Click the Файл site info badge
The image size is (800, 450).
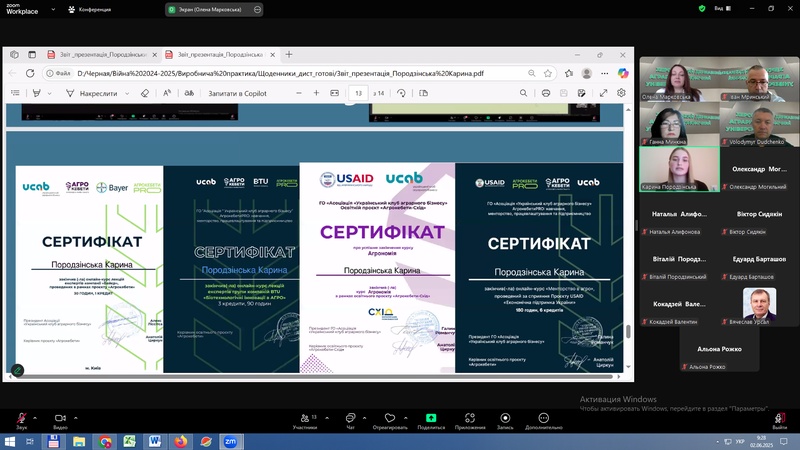click(x=59, y=73)
